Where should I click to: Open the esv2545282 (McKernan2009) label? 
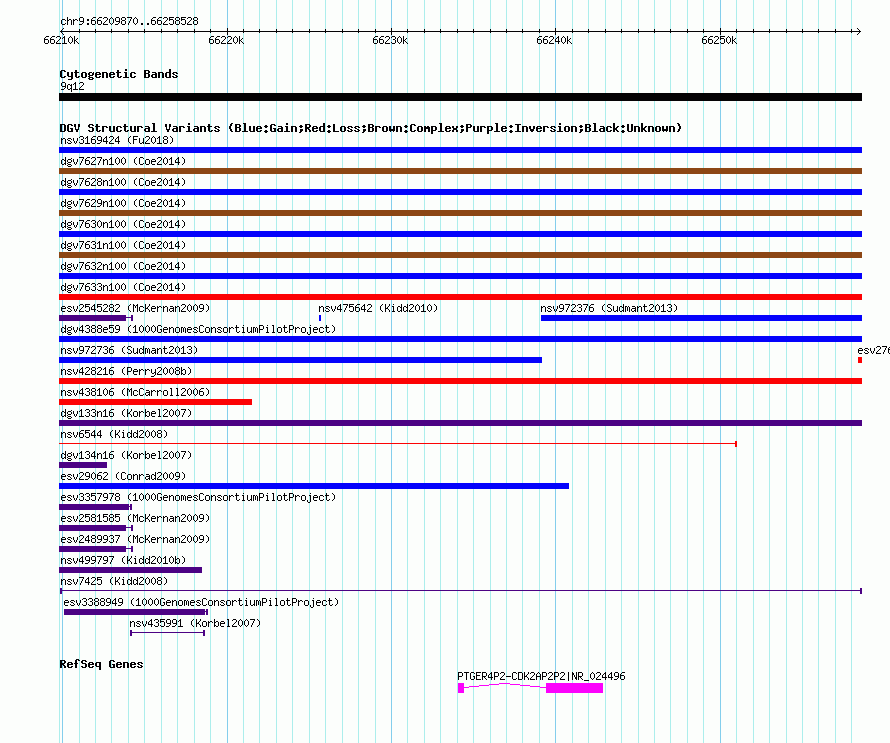coord(135,308)
